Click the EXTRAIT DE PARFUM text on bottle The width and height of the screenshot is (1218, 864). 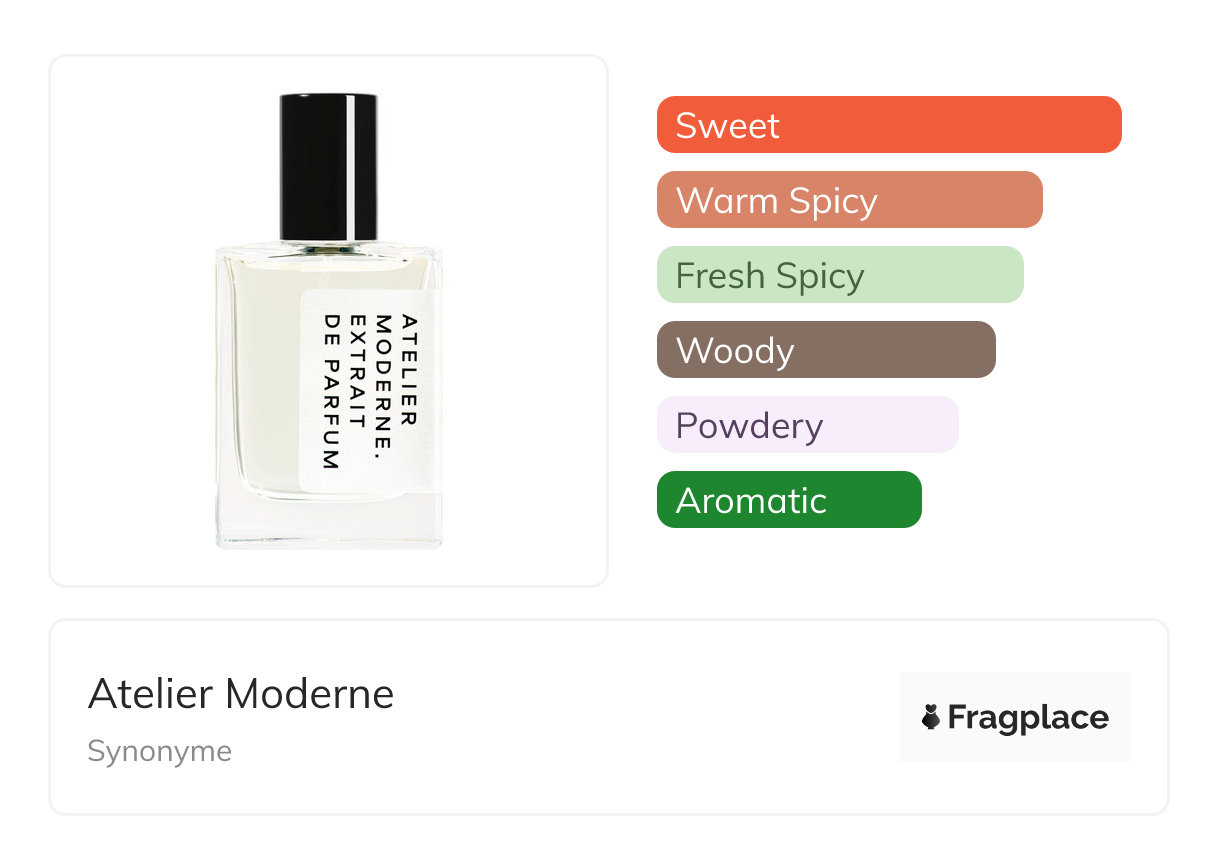[343, 392]
